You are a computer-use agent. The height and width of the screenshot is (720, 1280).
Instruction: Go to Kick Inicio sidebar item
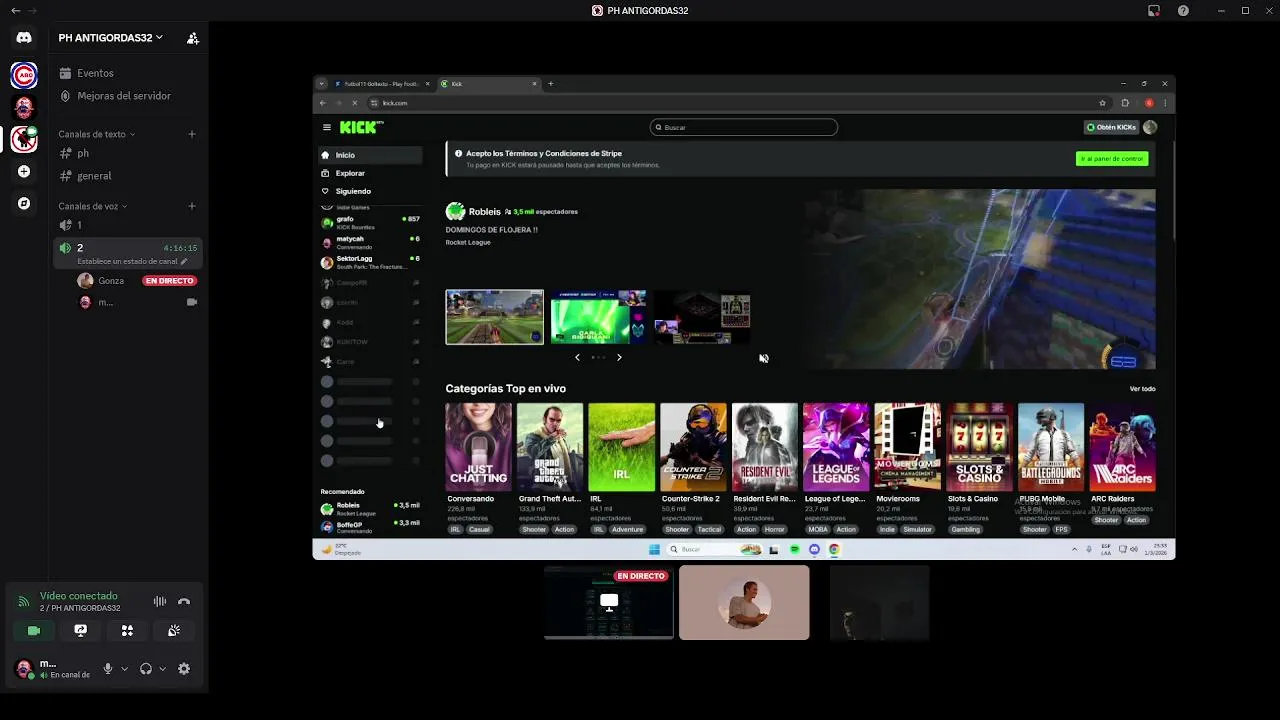tap(370, 155)
